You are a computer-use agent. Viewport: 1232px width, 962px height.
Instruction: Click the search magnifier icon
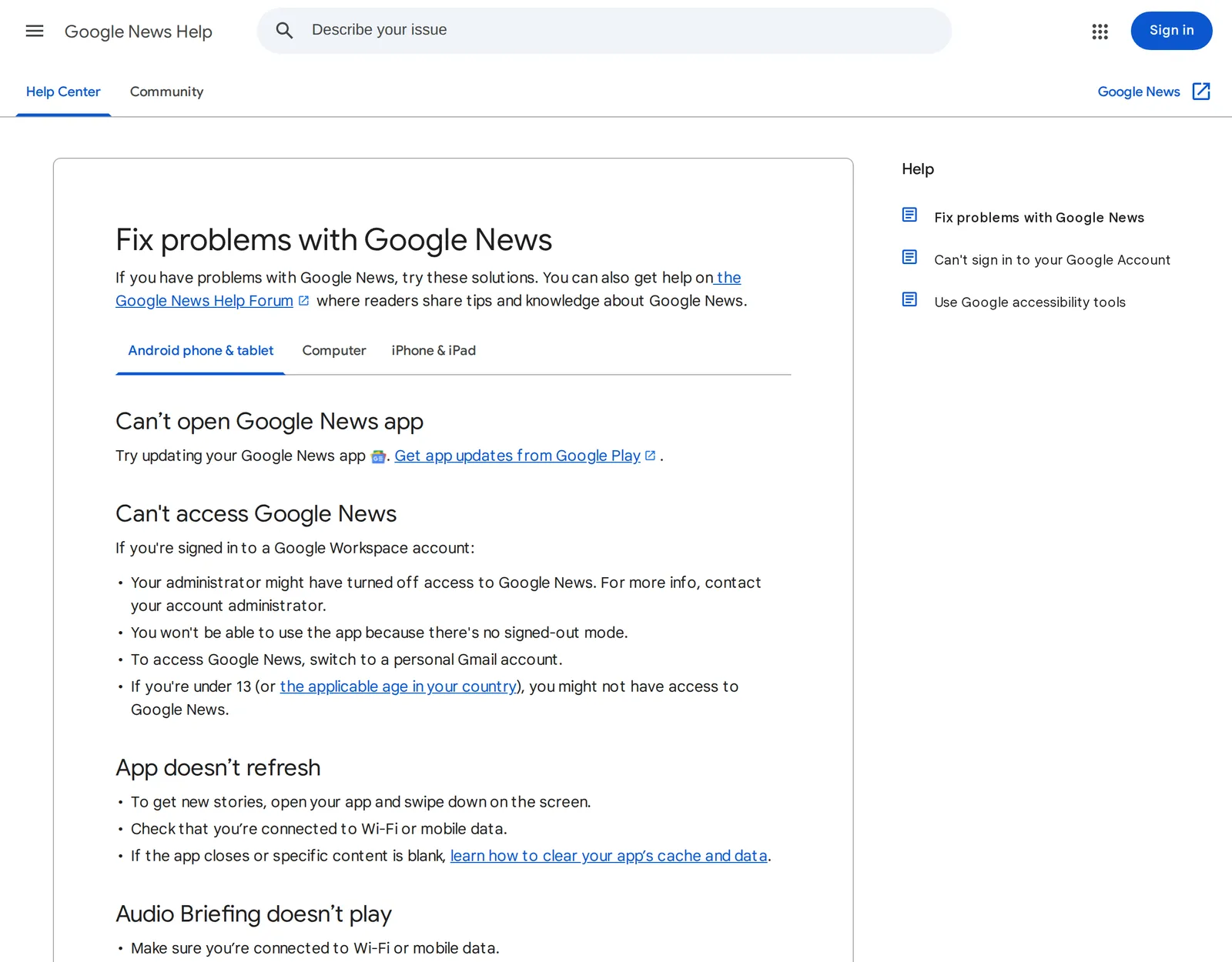(x=284, y=31)
